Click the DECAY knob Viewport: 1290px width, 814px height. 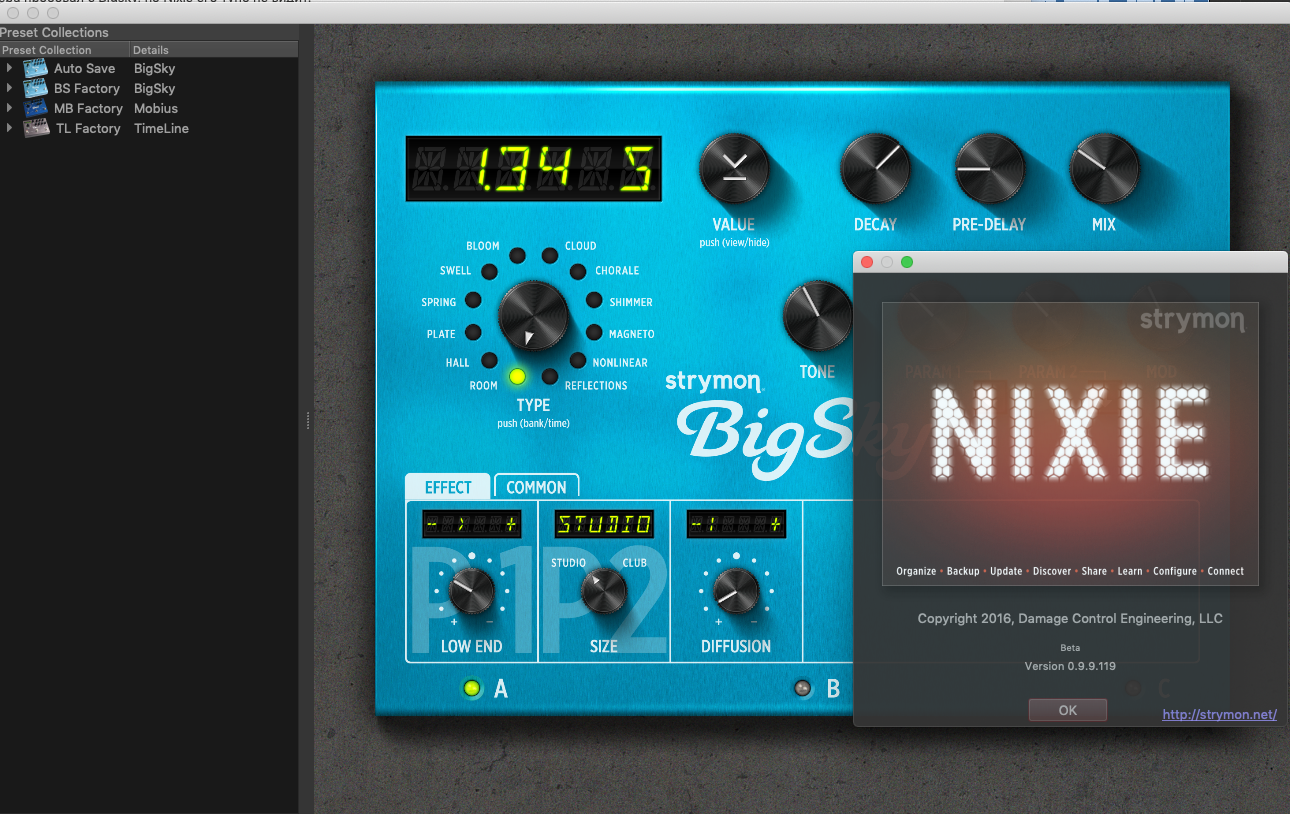pyautogui.click(x=875, y=166)
